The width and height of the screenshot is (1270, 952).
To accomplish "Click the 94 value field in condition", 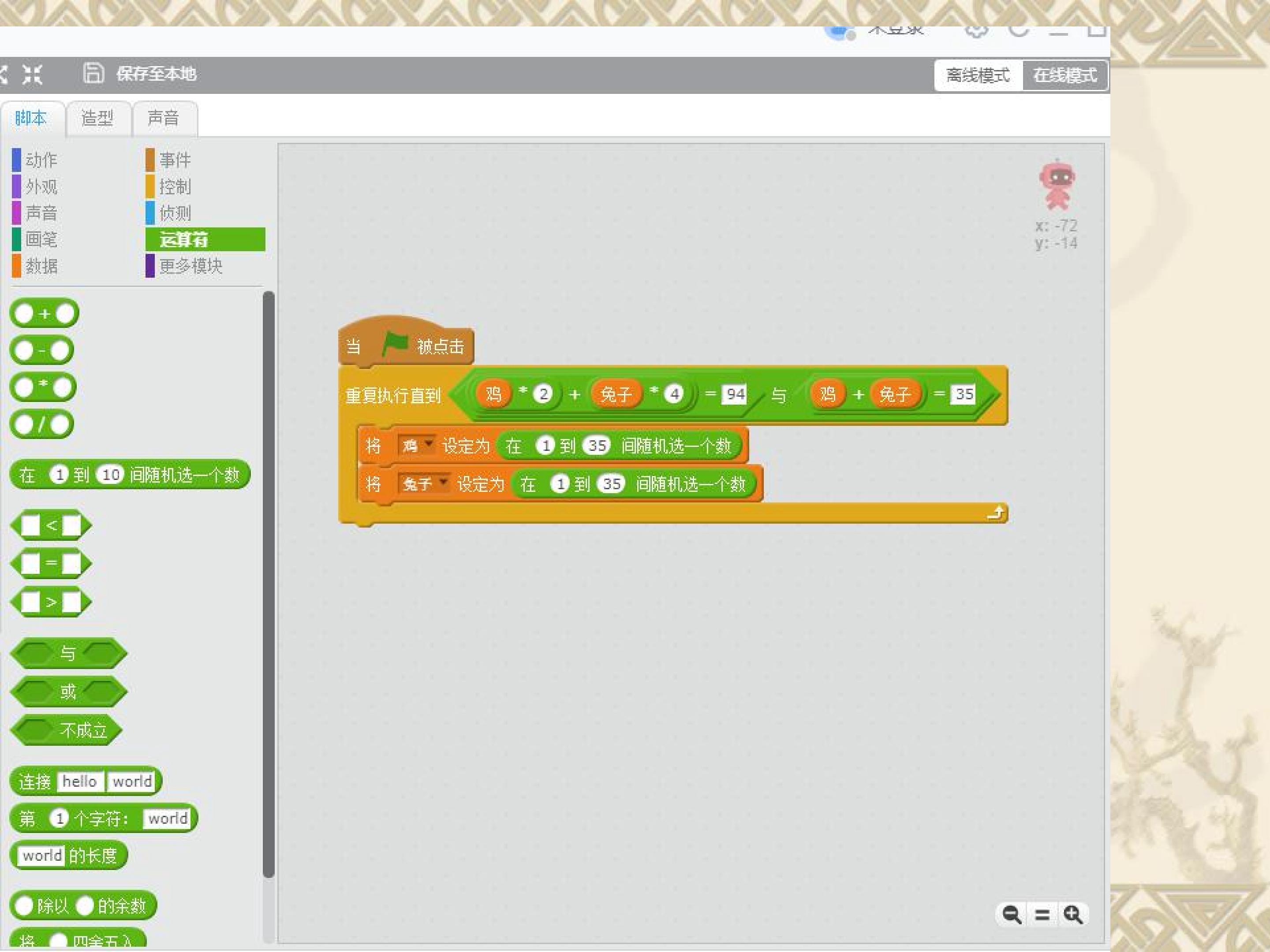I will pos(734,394).
